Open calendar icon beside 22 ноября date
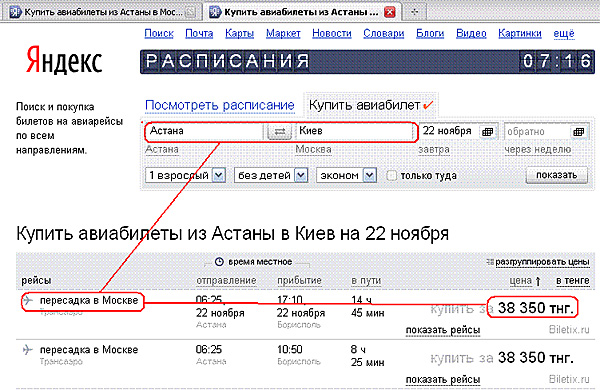 pos(488,132)
